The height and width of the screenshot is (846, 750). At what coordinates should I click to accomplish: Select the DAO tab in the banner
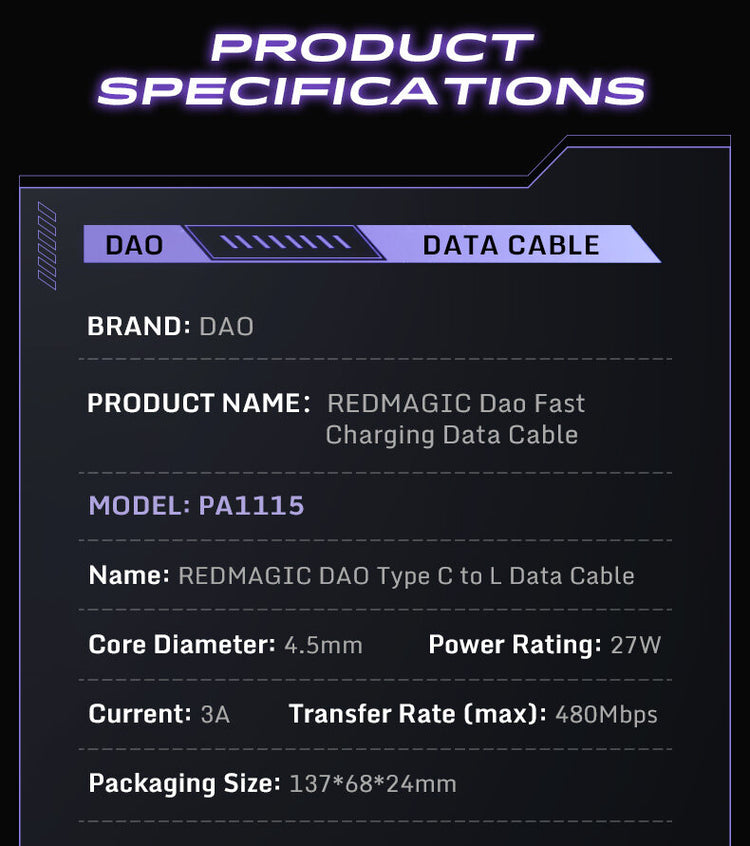(x=134, y=244)
